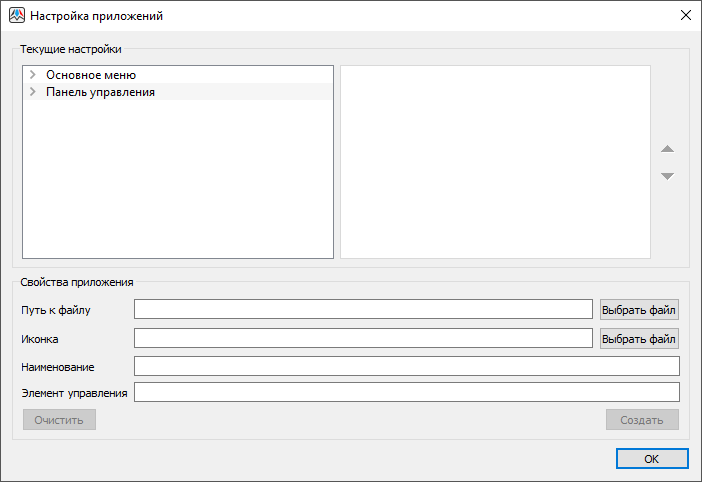Select the Основное меню item
This screenshot has height=482, width=702.
pyautogui.click(x=90, y=75)
